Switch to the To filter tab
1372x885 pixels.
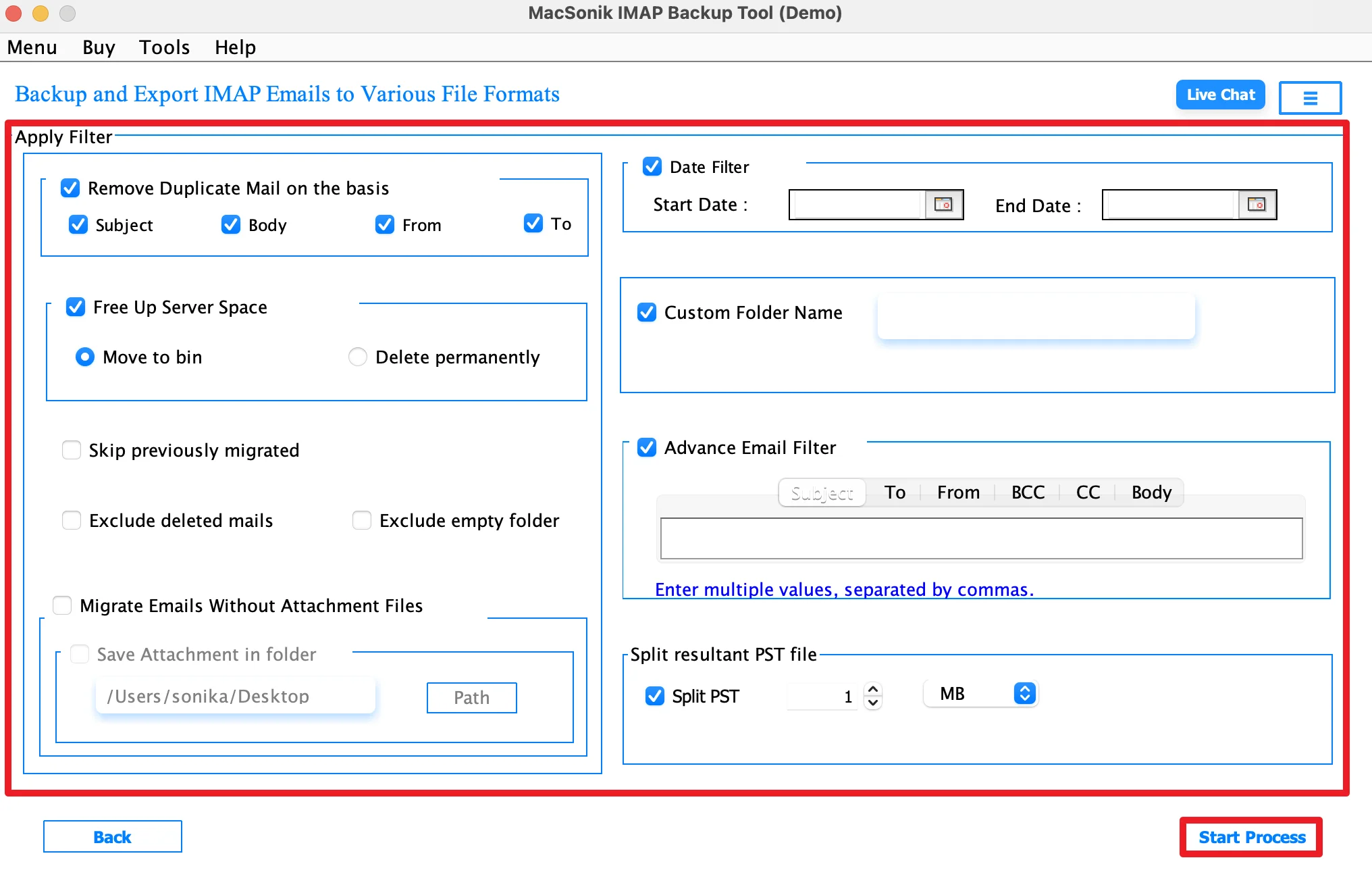coord(895,492)
